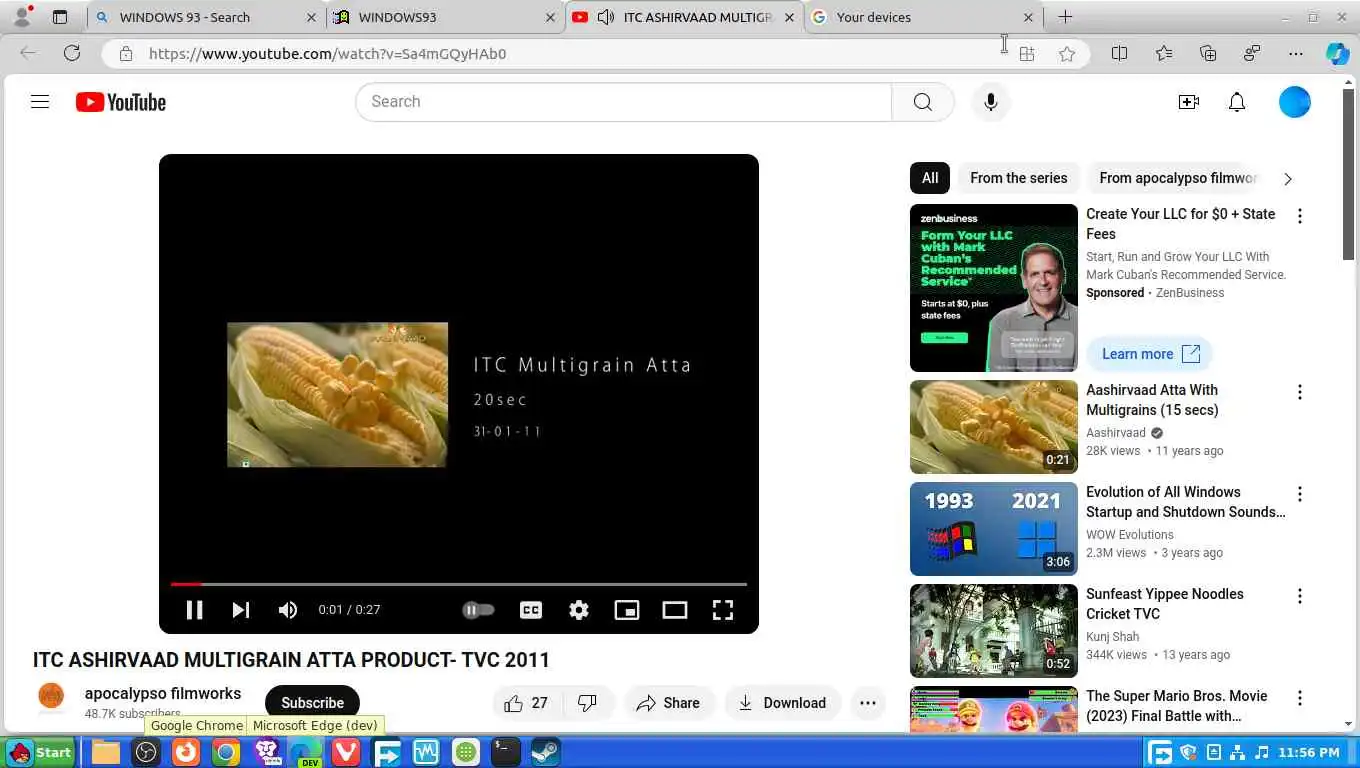Open Edge settings and more menu
Screen dimensions: 1360x768
point(1296,54)
